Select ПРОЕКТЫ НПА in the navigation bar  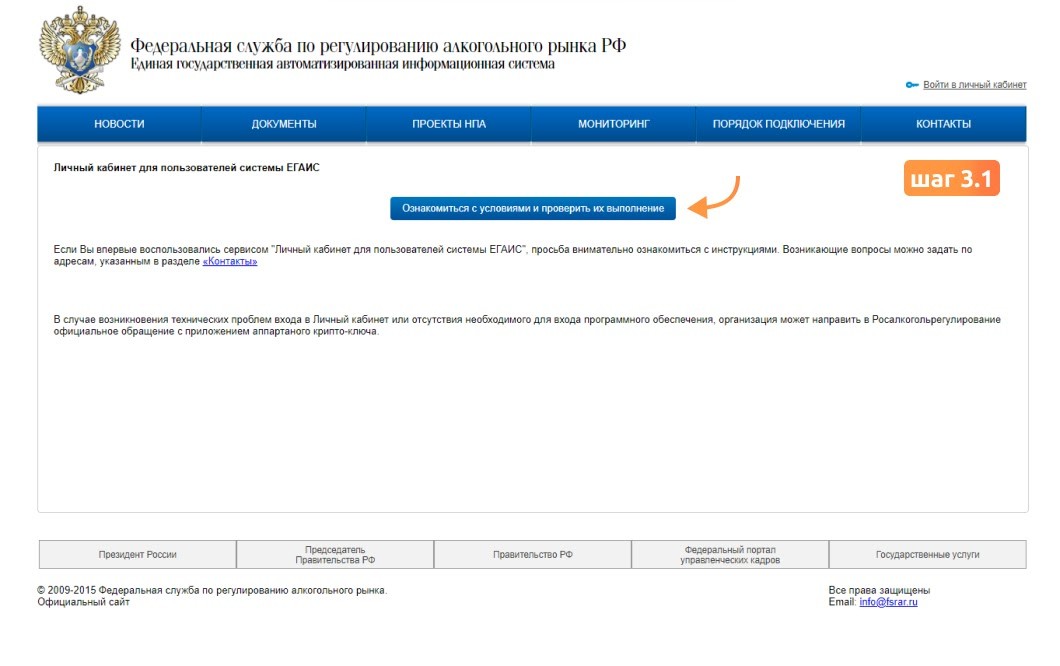[449, 124]
